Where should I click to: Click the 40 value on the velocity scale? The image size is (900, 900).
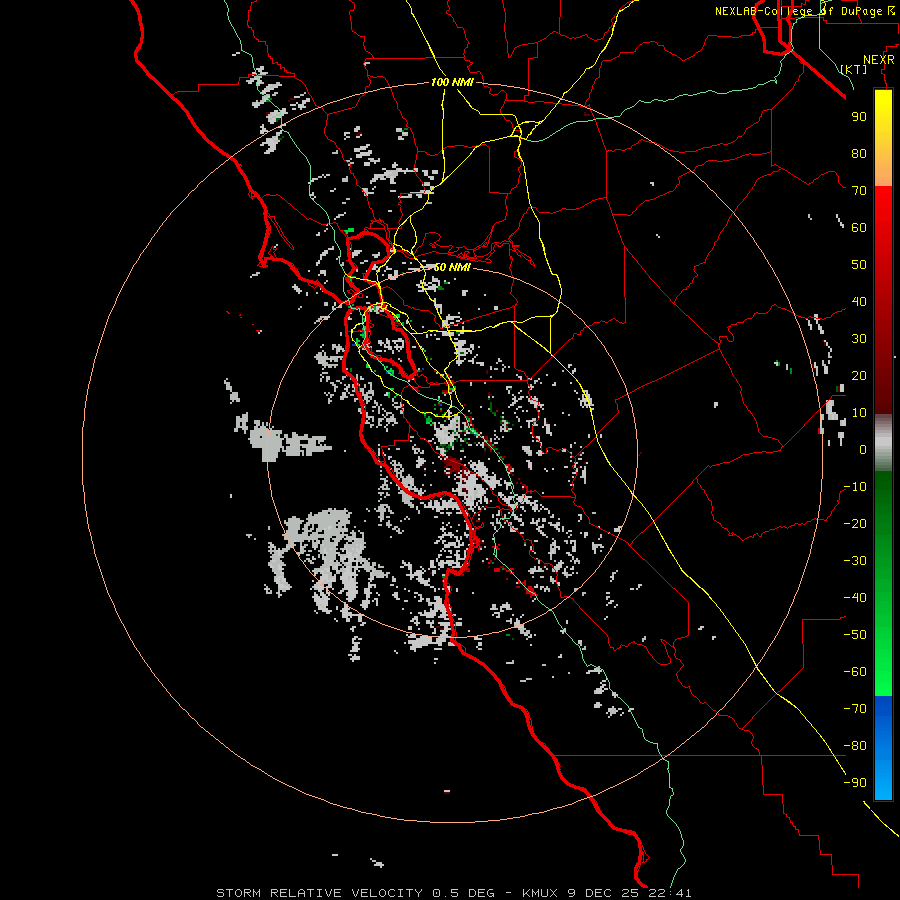tap(859, 302)
